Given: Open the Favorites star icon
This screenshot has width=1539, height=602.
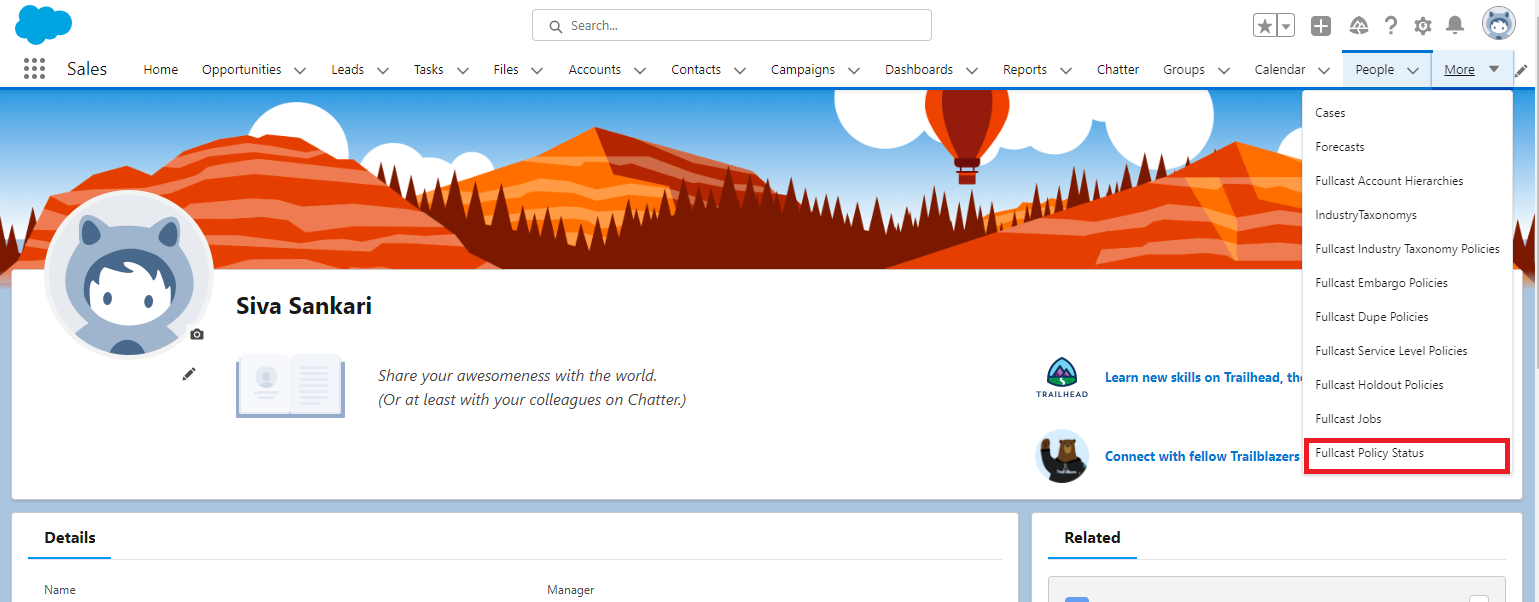Looking at the screenshot, I should click(x=1265, y=26).
